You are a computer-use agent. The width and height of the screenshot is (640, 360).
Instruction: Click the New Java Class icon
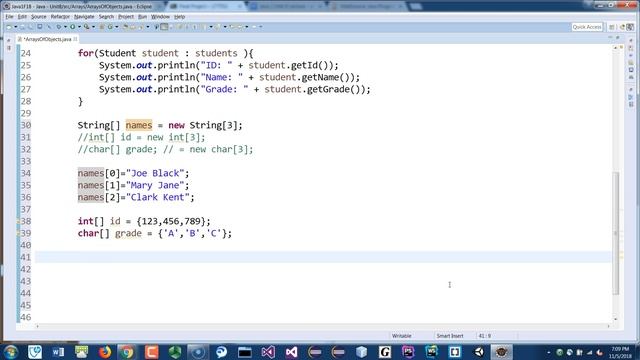(x=110, y=27)
